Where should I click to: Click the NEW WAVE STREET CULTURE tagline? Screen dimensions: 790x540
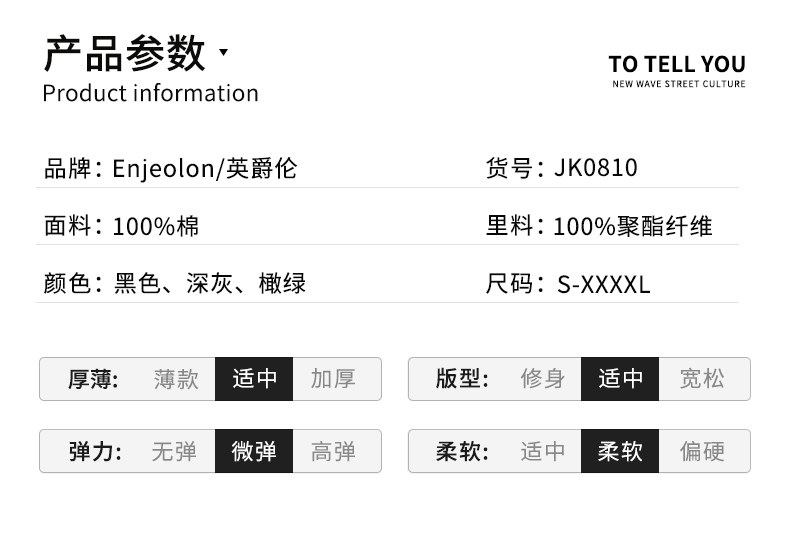pos(678,84)
